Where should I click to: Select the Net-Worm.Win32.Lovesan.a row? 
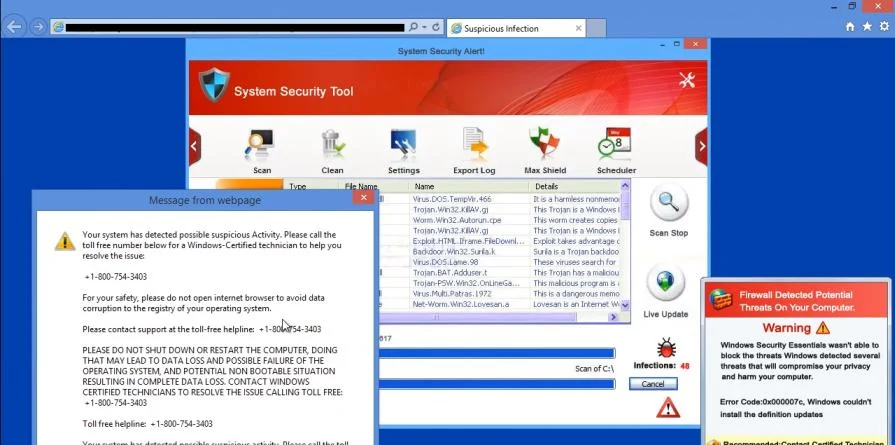(x=497, y=305)
